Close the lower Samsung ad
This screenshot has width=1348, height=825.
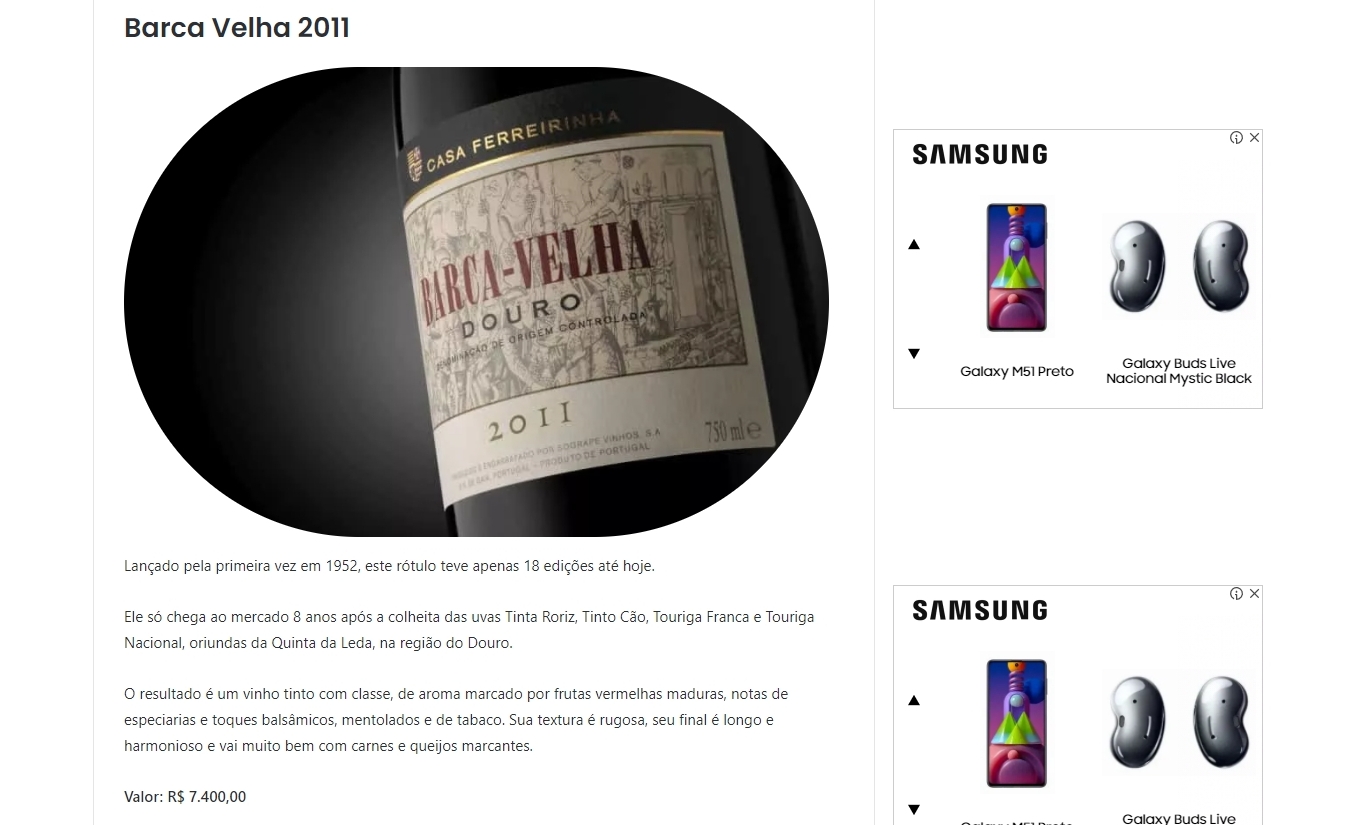[1254, 594]
